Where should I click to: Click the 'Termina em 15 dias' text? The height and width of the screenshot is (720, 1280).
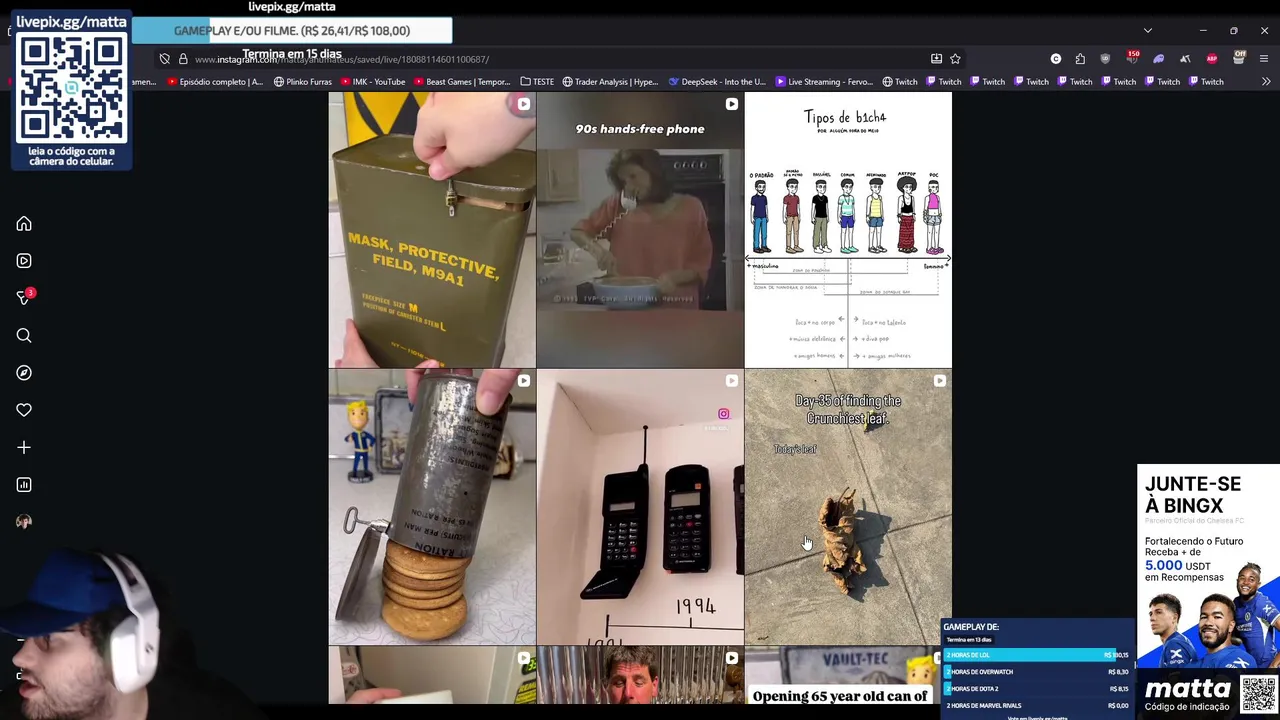point(292,54)
